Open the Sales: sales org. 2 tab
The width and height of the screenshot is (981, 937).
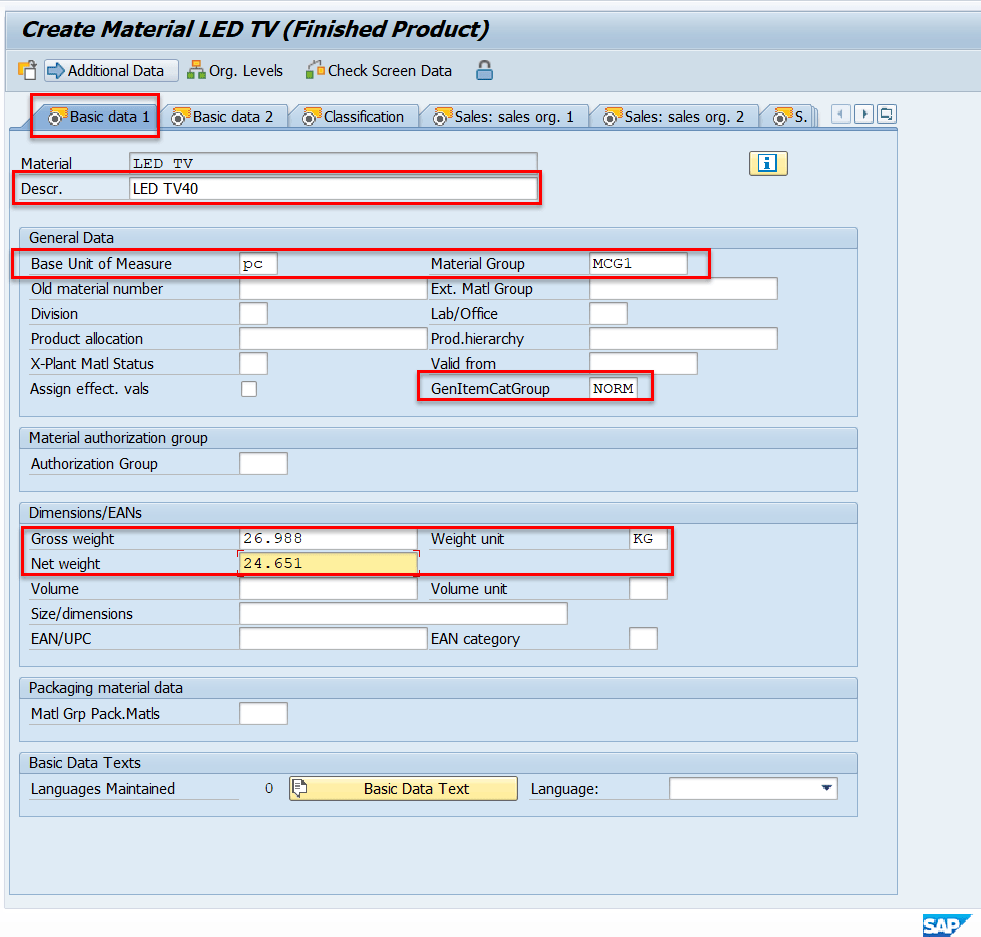pos(674,117)
